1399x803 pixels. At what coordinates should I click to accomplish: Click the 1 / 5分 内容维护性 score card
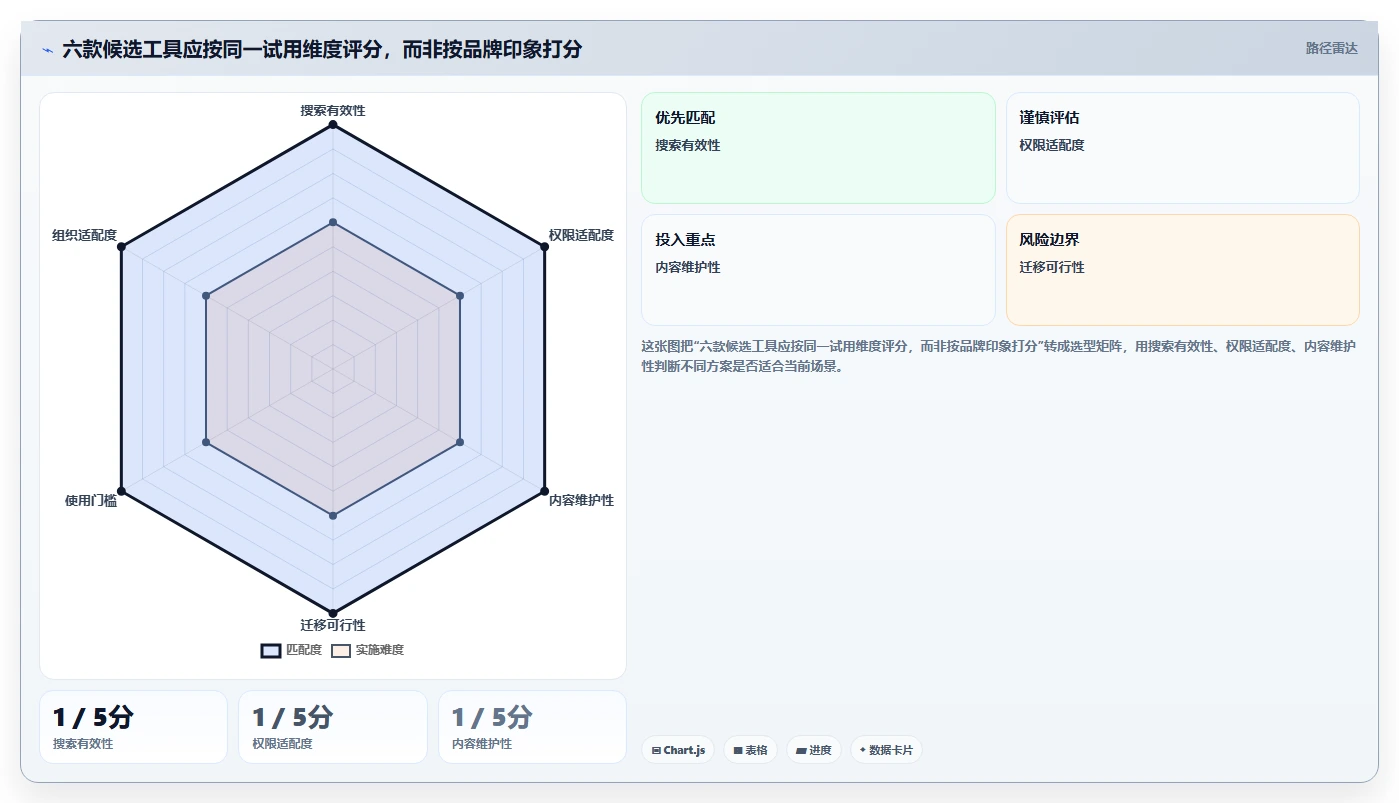tap(532, 727)
